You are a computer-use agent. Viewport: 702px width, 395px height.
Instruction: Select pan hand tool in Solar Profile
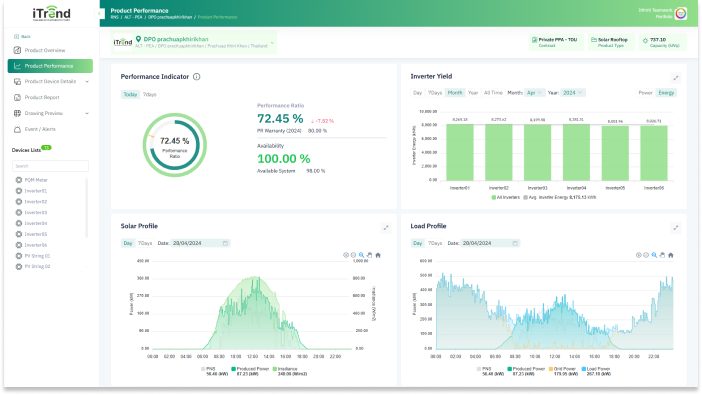click(369, 255)
